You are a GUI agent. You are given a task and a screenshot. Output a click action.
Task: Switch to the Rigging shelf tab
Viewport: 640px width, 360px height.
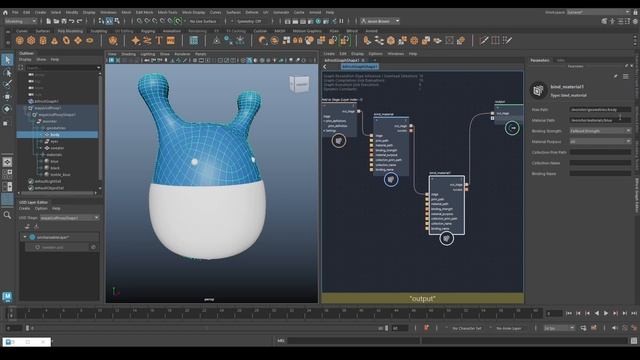click(148, 31)
